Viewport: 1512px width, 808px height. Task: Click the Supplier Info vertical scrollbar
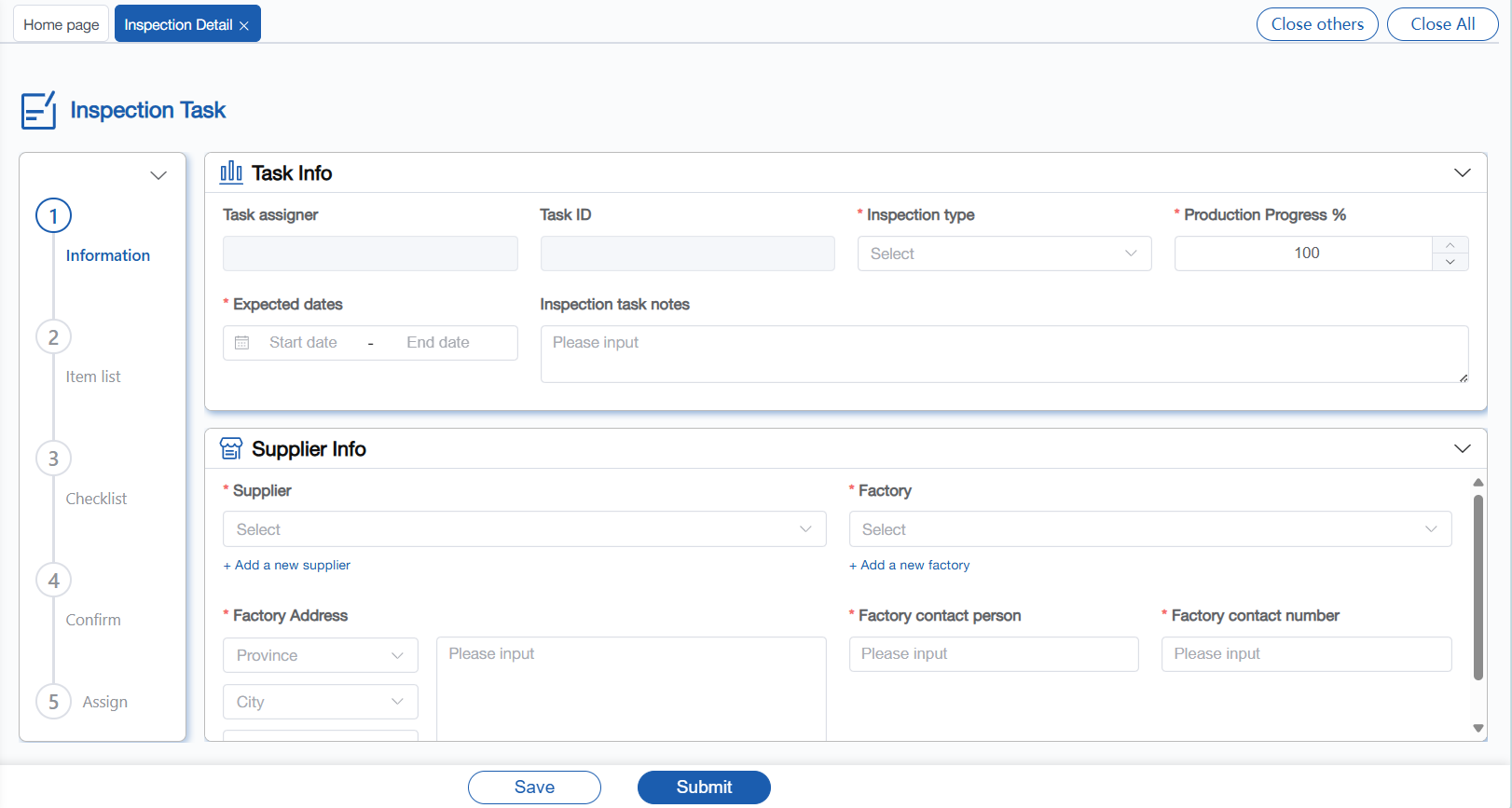click(1478, 587)
